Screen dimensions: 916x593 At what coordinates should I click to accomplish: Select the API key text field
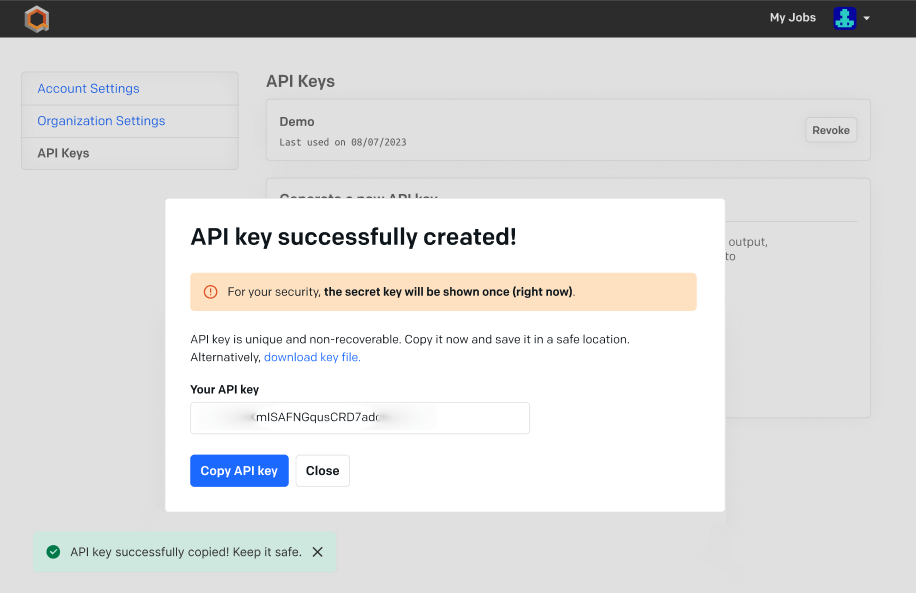tap(359, 417)
